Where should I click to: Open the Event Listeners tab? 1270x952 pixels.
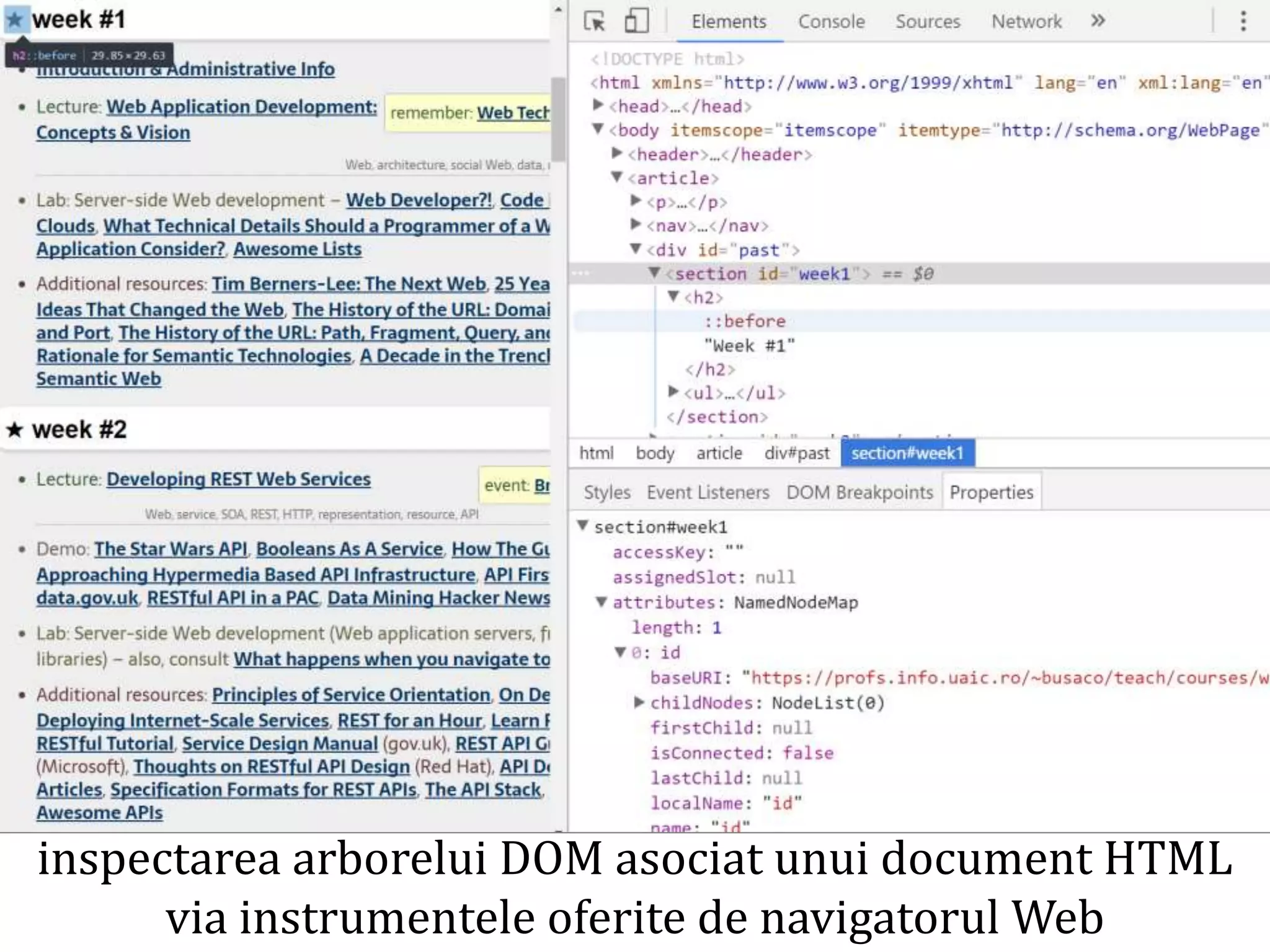pyautogui.click(x=708, y=492)
